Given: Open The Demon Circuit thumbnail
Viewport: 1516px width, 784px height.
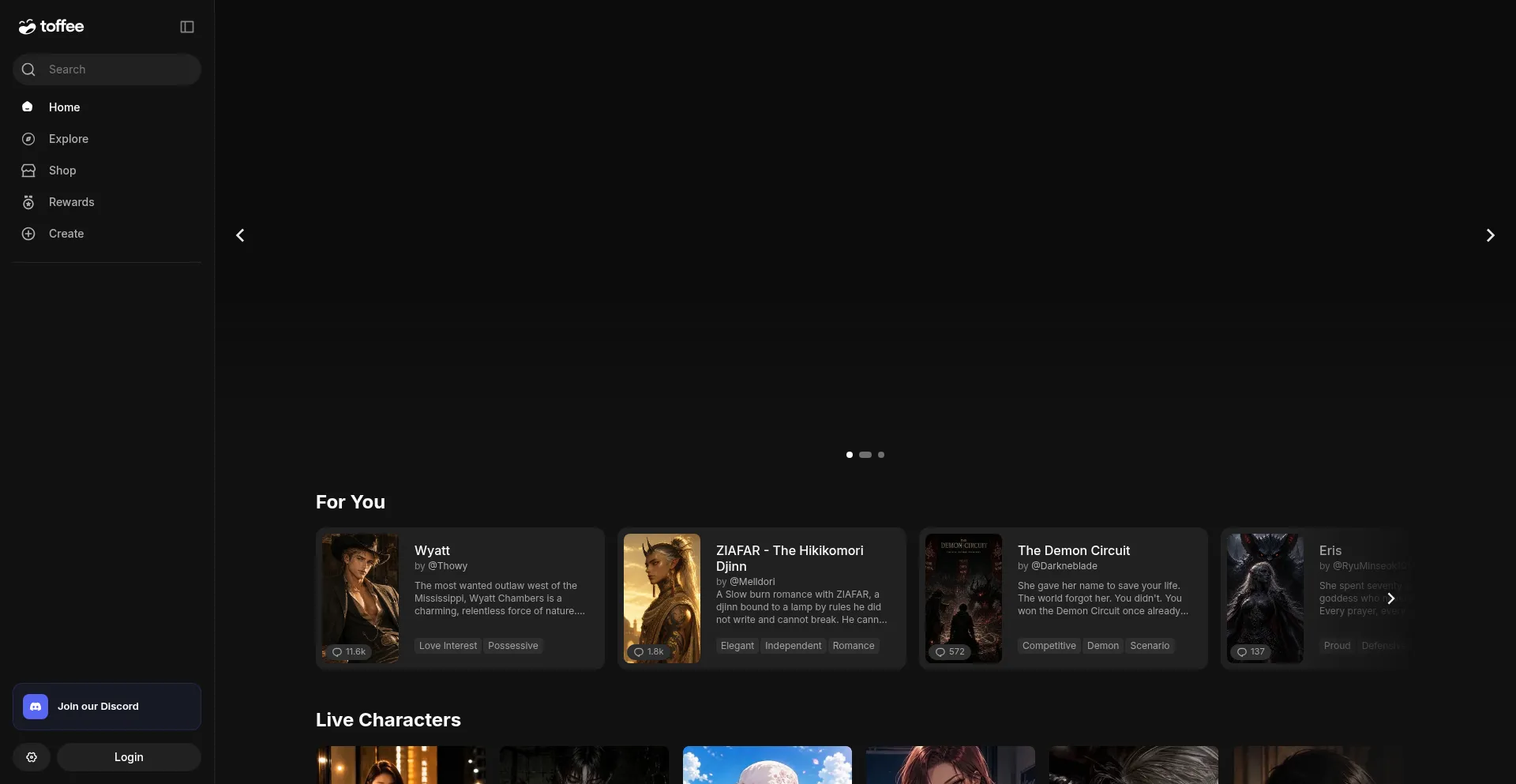Looking at the screenshot, I should 964,598.
